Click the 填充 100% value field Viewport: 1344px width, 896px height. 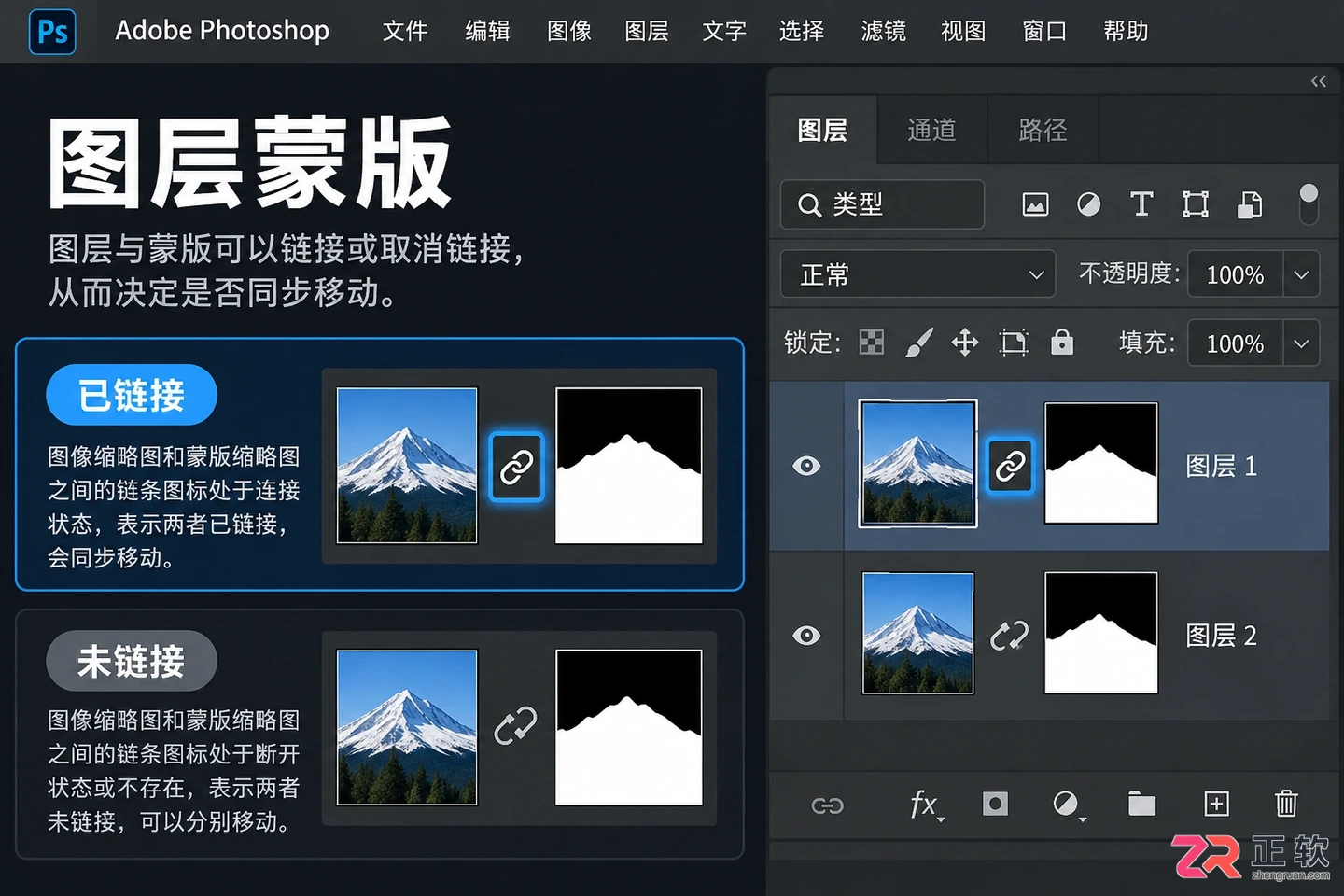[1235, 343]
